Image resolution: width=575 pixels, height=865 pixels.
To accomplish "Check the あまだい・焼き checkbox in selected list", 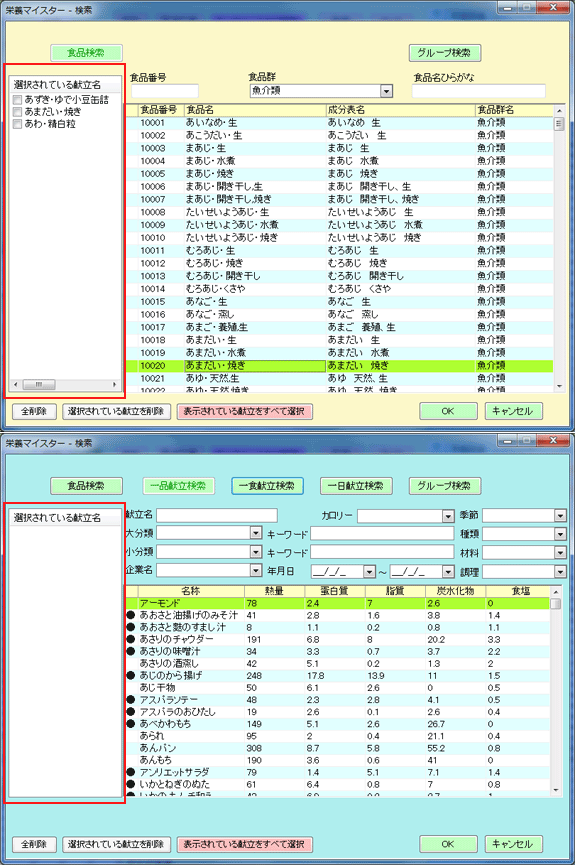I will [18, 112].
